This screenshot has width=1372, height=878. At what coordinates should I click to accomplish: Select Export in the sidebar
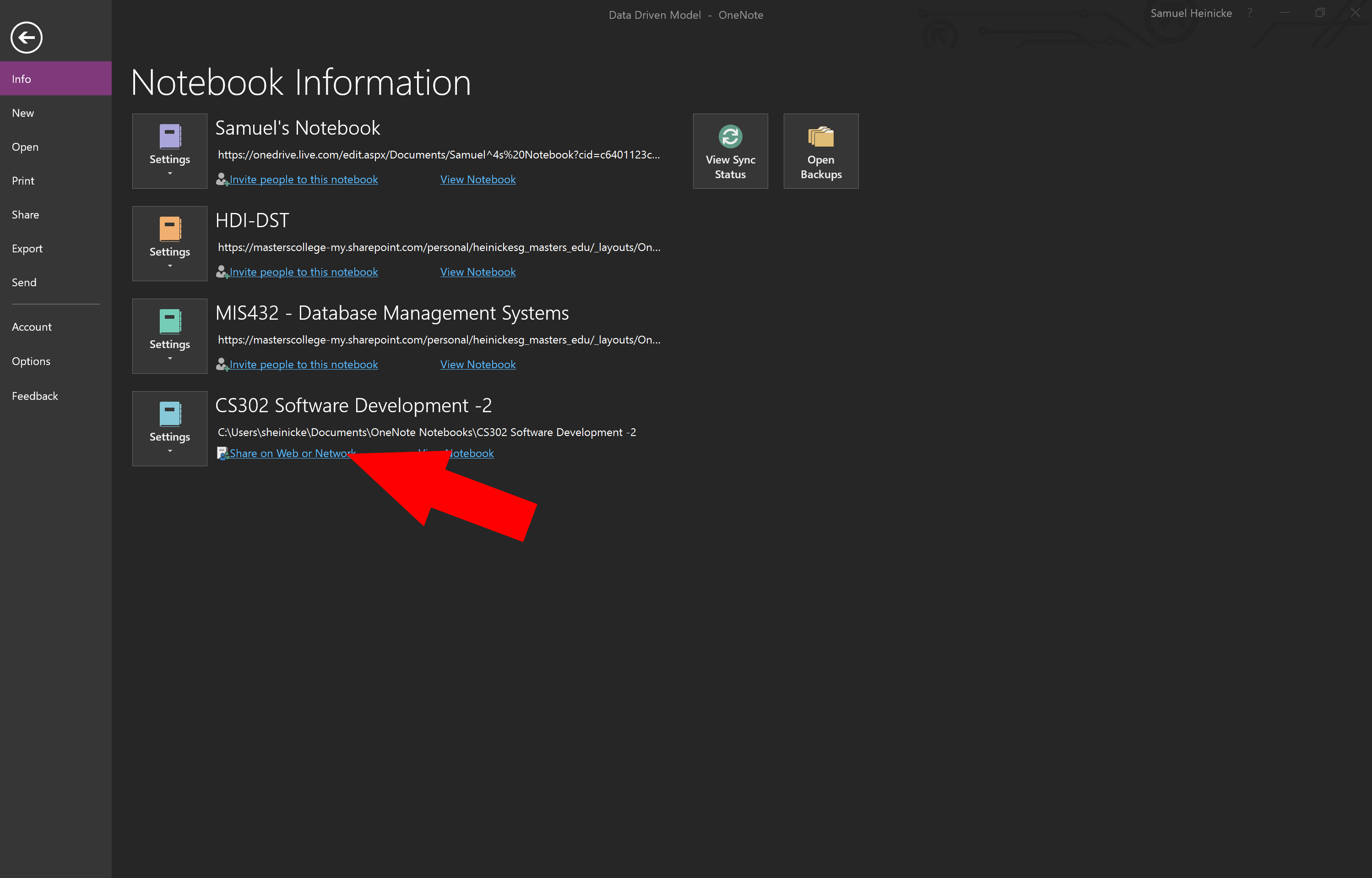27,249
